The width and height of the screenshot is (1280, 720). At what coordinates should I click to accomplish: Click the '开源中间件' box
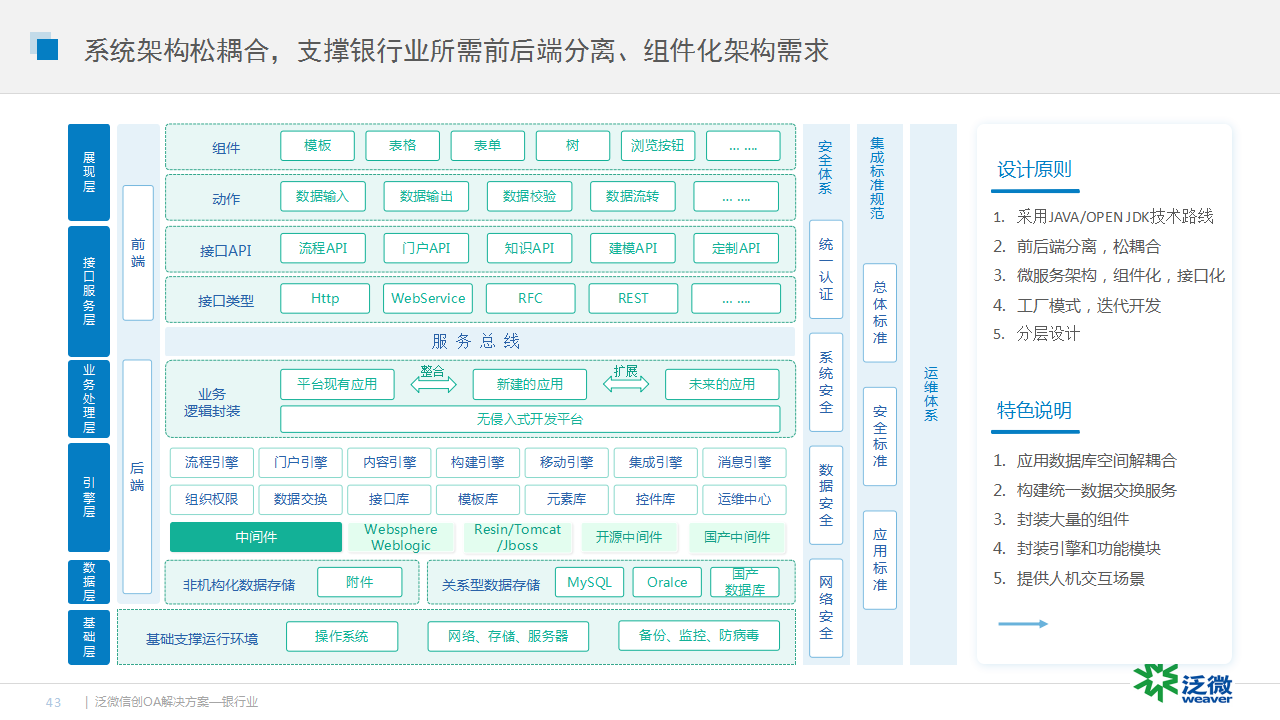point(629,537)
